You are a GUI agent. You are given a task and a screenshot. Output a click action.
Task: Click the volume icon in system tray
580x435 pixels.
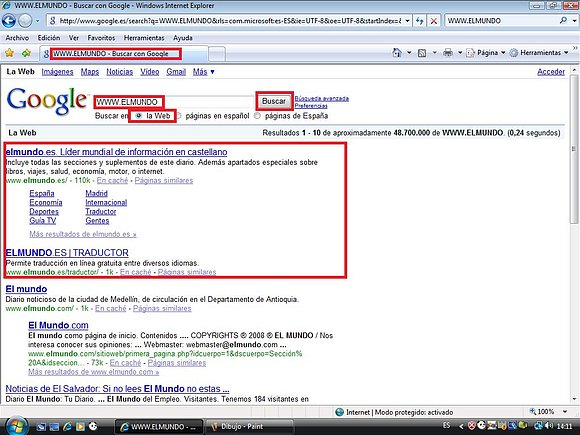(x=549, y=426)
